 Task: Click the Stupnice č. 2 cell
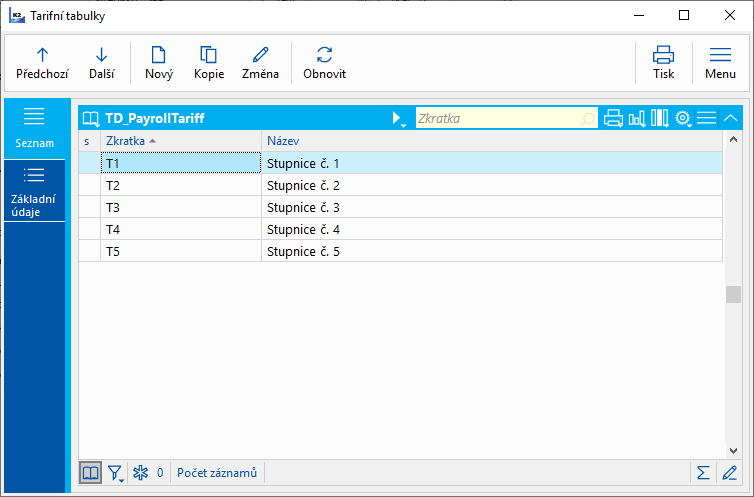click(x=491, y=185)
